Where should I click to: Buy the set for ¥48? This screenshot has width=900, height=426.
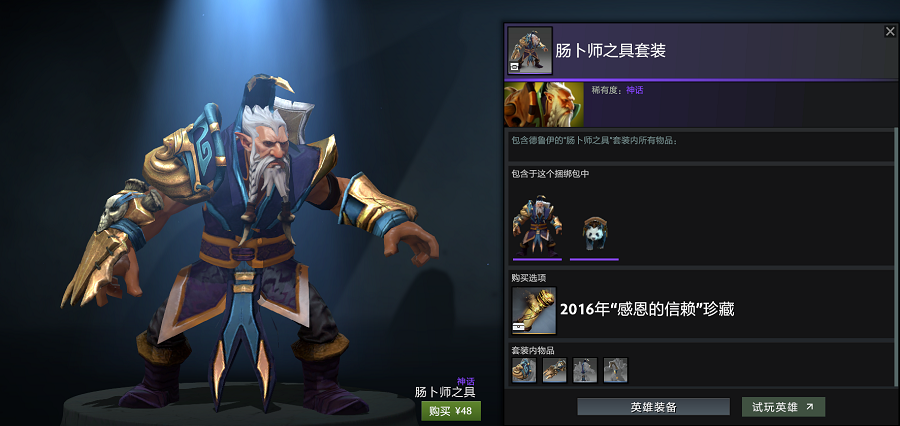pos(451,411)
